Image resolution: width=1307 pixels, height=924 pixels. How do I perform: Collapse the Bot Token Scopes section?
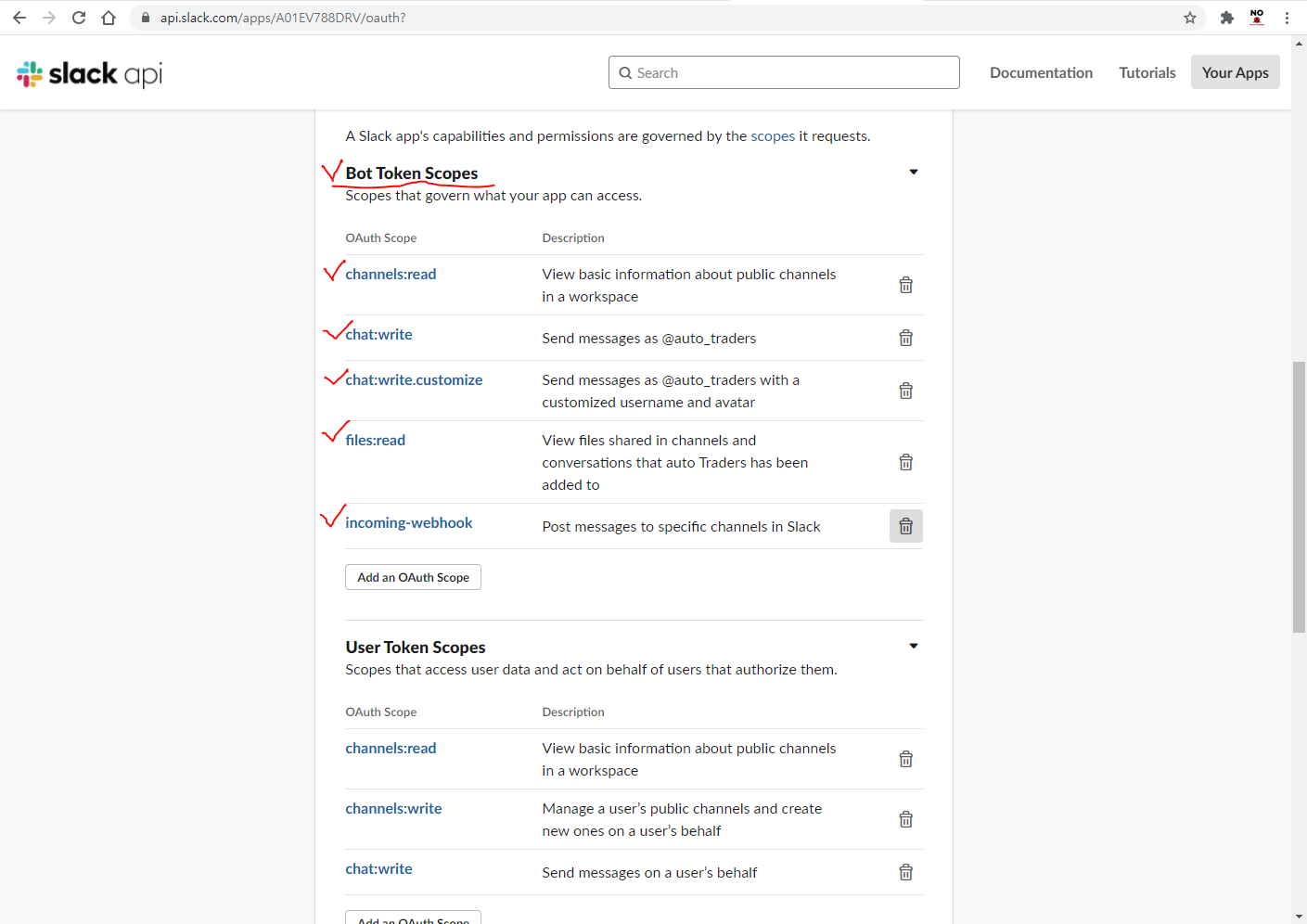click(x=914, y=172)
